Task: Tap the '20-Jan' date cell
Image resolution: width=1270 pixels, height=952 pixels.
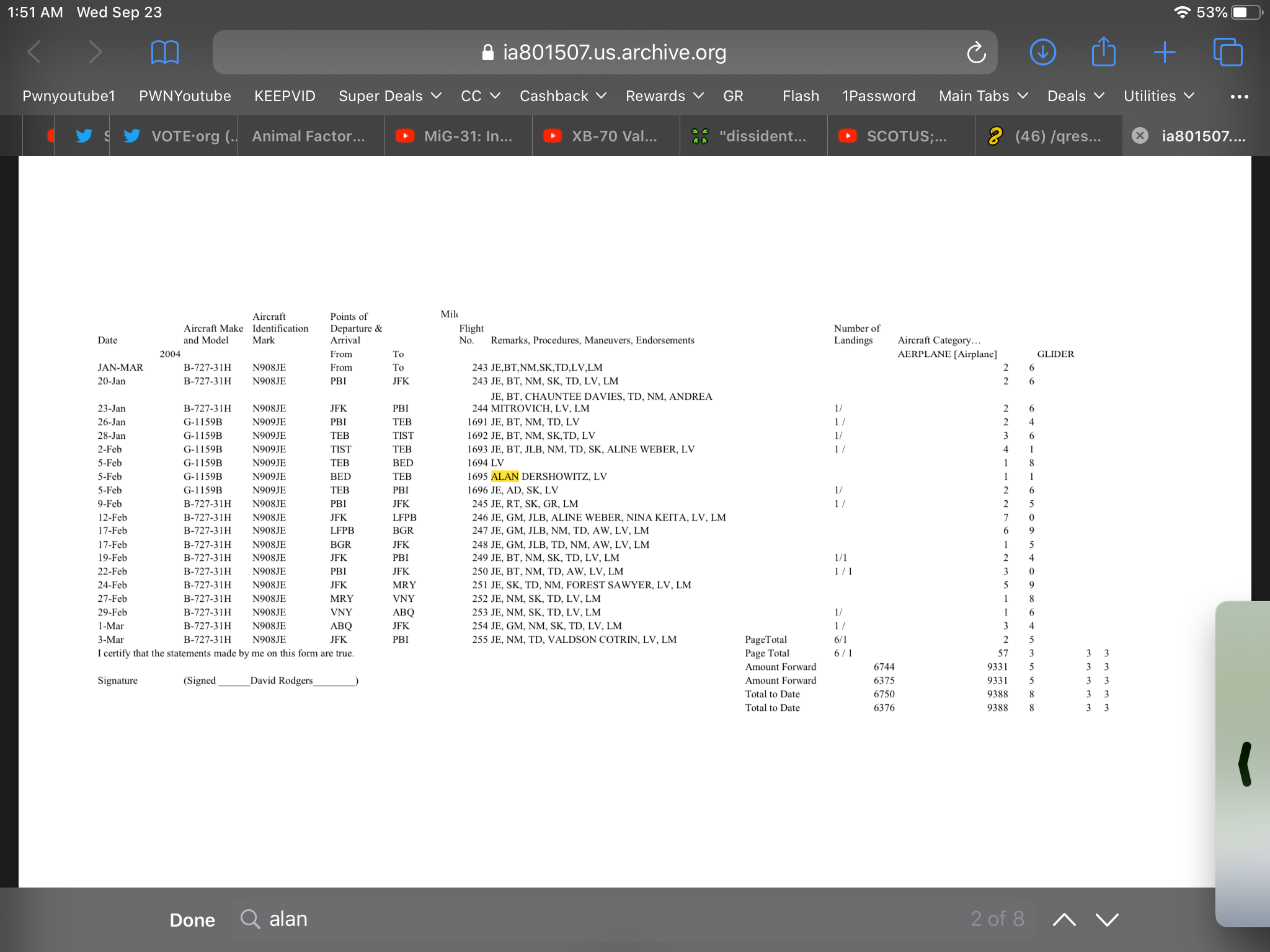Action: (112, 381)
